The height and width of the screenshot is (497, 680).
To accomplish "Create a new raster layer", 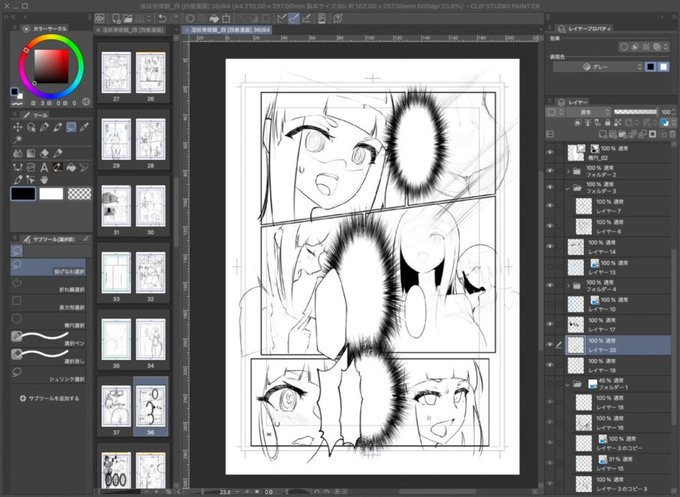I will (603, 134).
